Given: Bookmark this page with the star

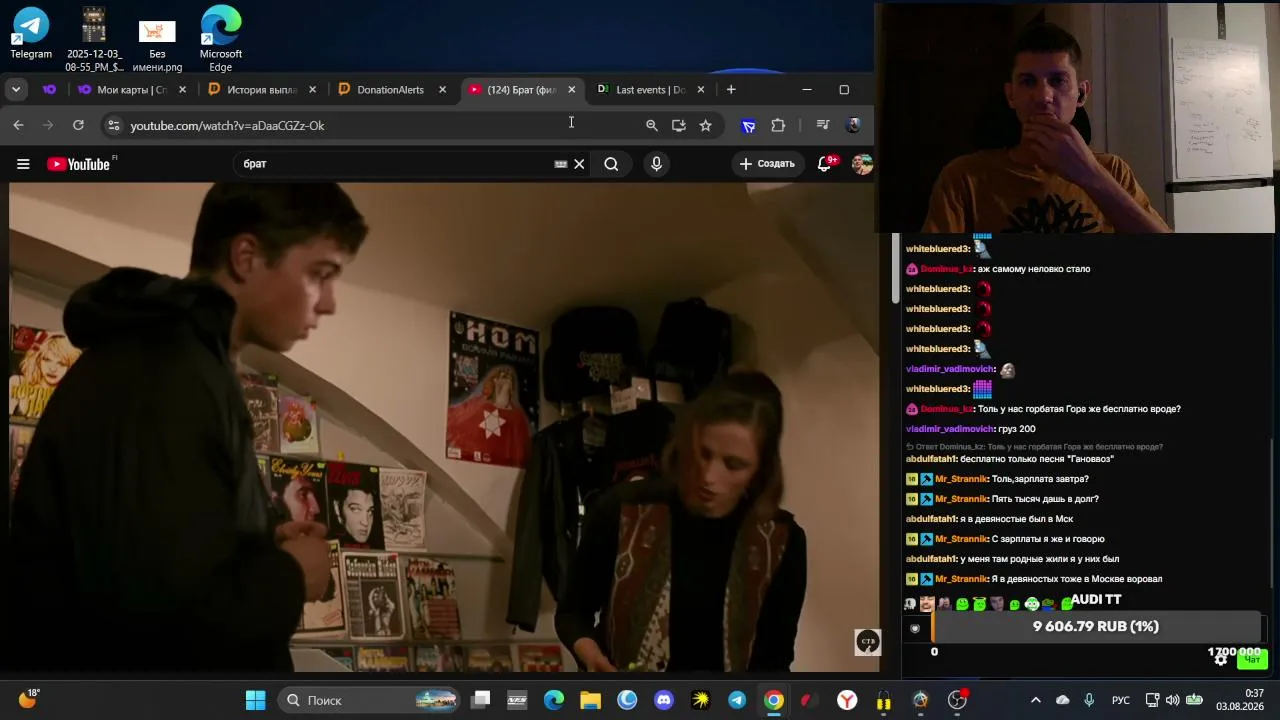Looking at the screenshot, I should pos(706,125).
